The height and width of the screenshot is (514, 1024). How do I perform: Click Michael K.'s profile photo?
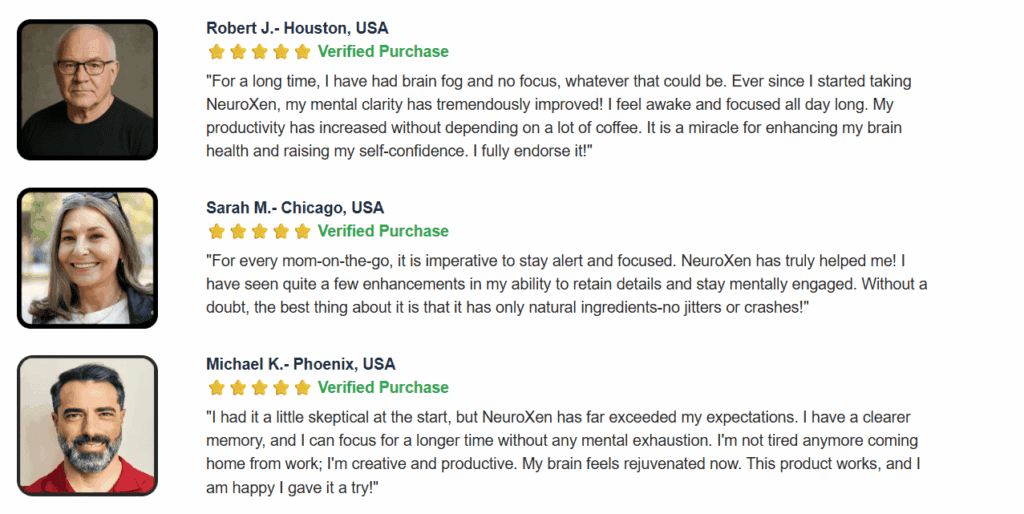[x=88, y=426]
